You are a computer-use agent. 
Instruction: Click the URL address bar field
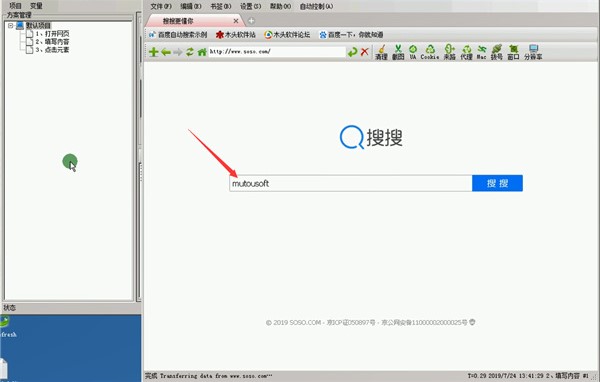[x=276, y=52]
